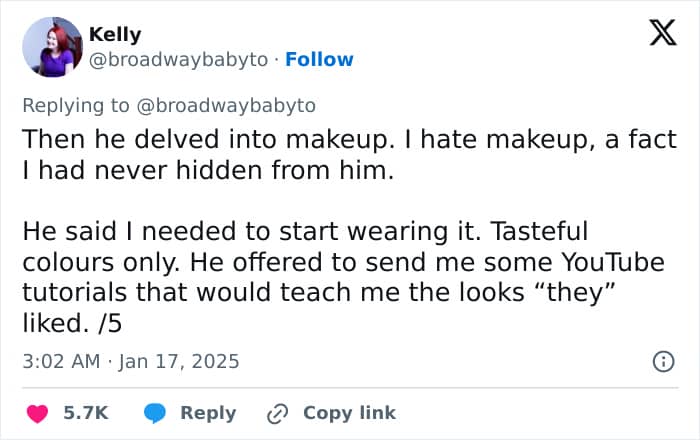Click the Replying to label text
The width and height of the screenshot is (700, 440).
pyautogui.click(x=76, y=106)
